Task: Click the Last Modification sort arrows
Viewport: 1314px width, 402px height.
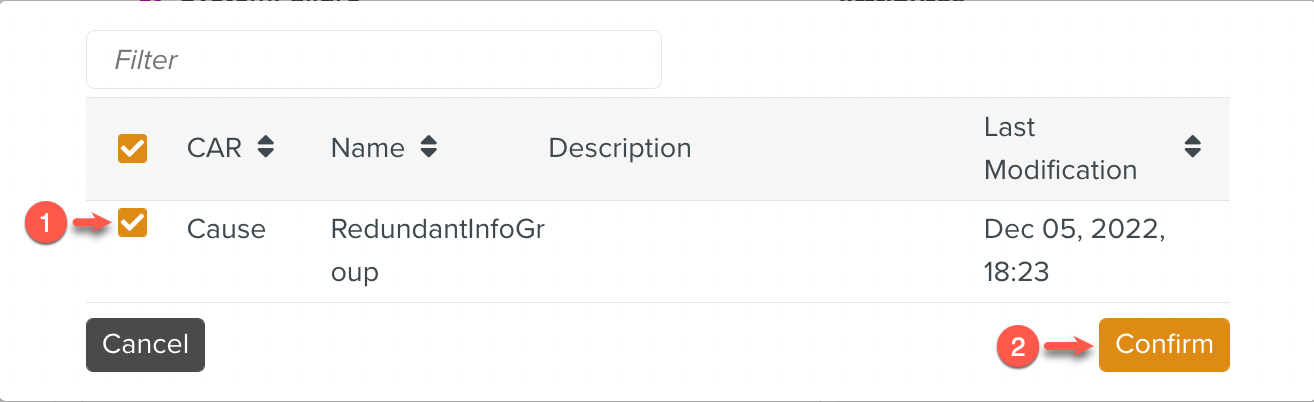Action: (x=1192, y=148)
